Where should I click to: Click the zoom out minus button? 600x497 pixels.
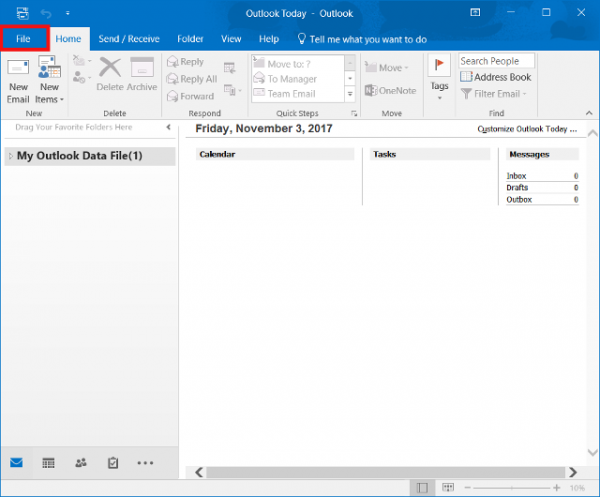468,488
